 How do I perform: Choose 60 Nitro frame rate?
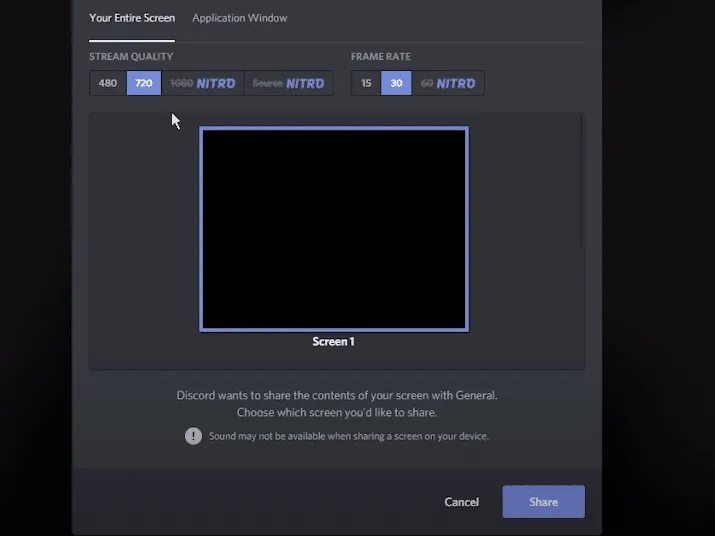coord(448,83)
